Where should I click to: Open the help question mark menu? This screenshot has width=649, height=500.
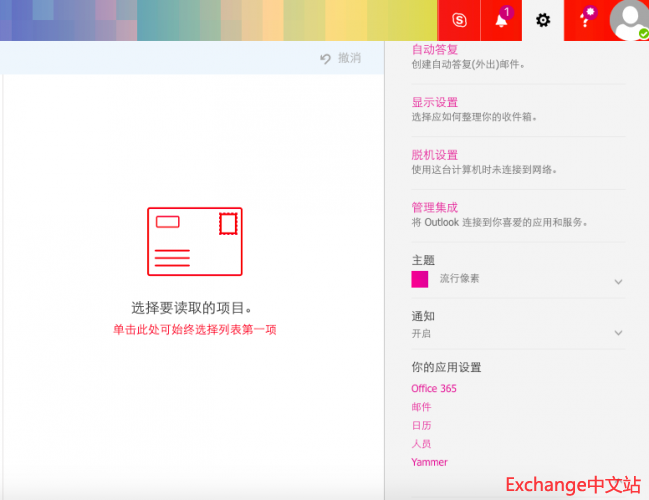pyautogui.click(x=585, y=20)
